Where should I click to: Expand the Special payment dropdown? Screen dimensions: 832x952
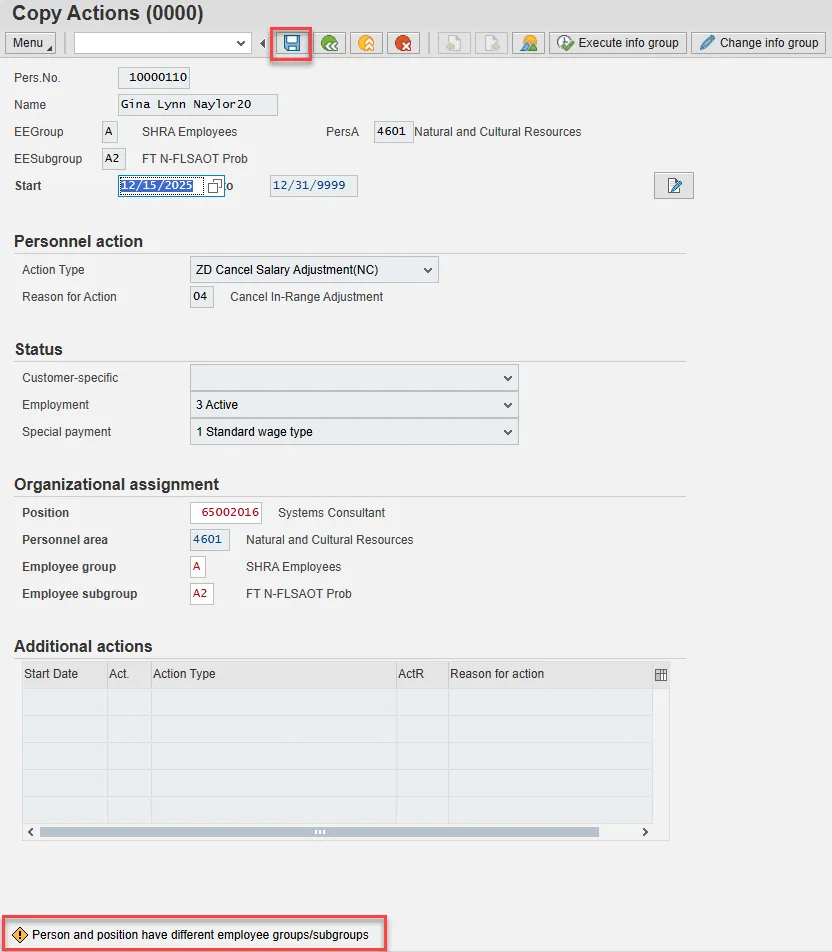coord(508,432)
